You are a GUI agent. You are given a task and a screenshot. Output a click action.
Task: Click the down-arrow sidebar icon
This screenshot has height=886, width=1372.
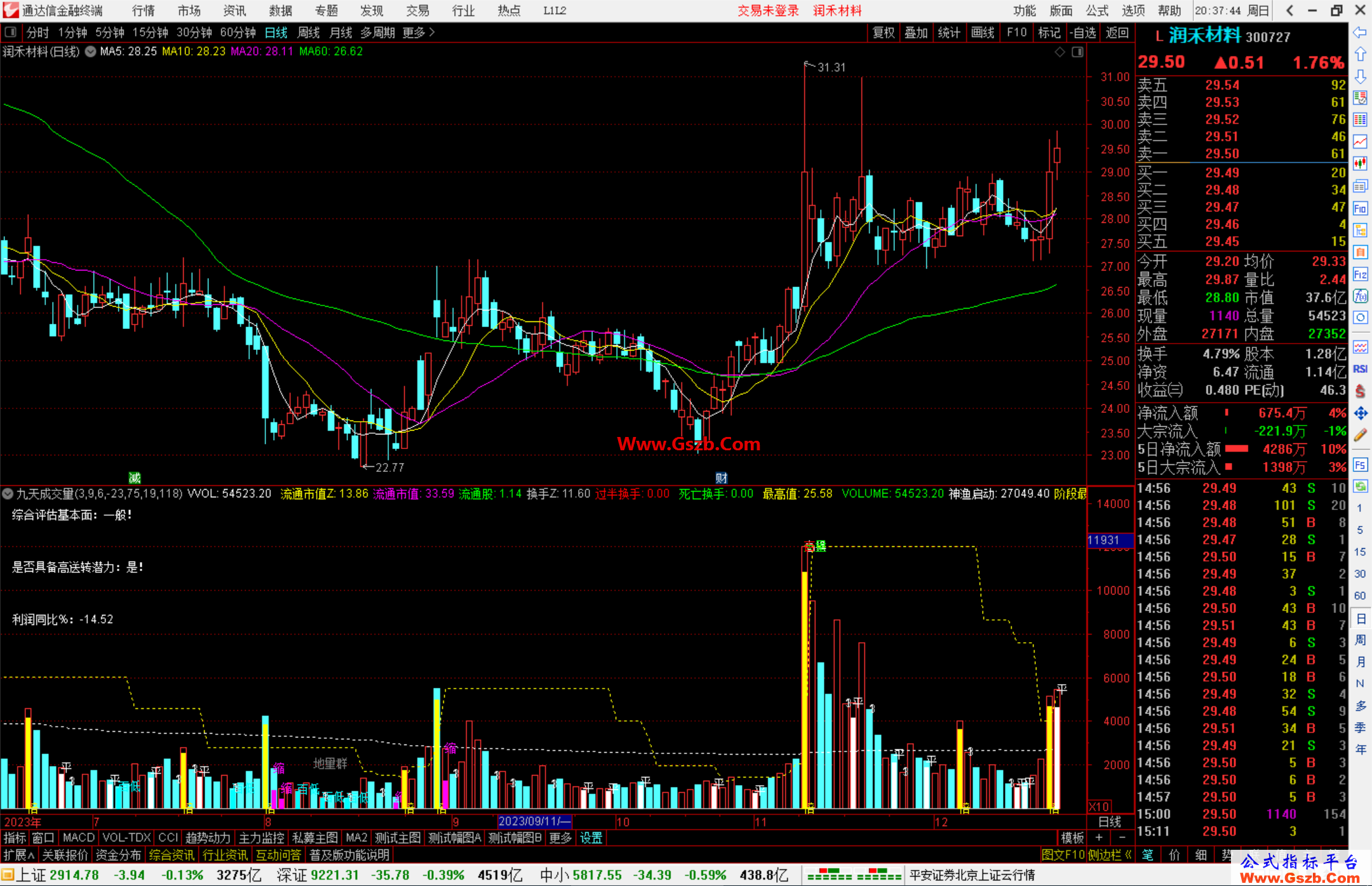pyautogui.click(x=1360, y=76)
